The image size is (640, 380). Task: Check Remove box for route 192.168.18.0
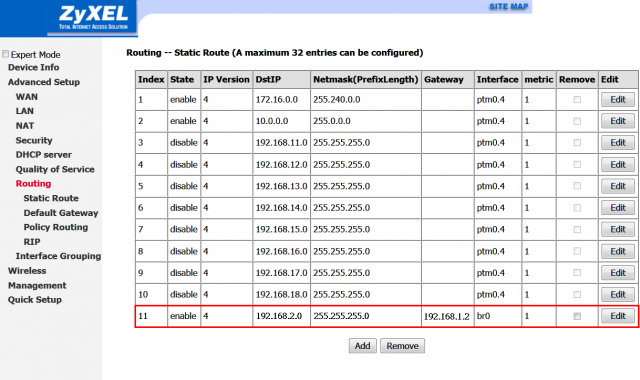tap(577, 294)
